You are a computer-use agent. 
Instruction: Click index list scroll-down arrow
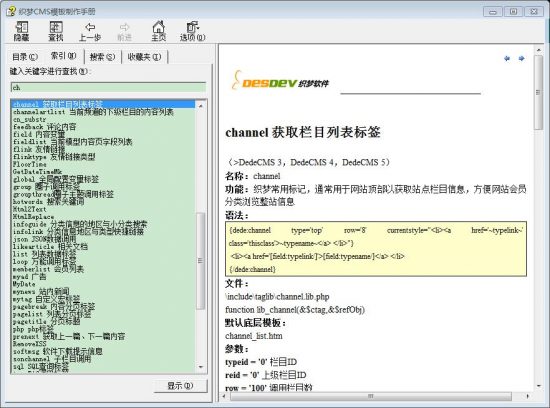click(x=201, y=367)
